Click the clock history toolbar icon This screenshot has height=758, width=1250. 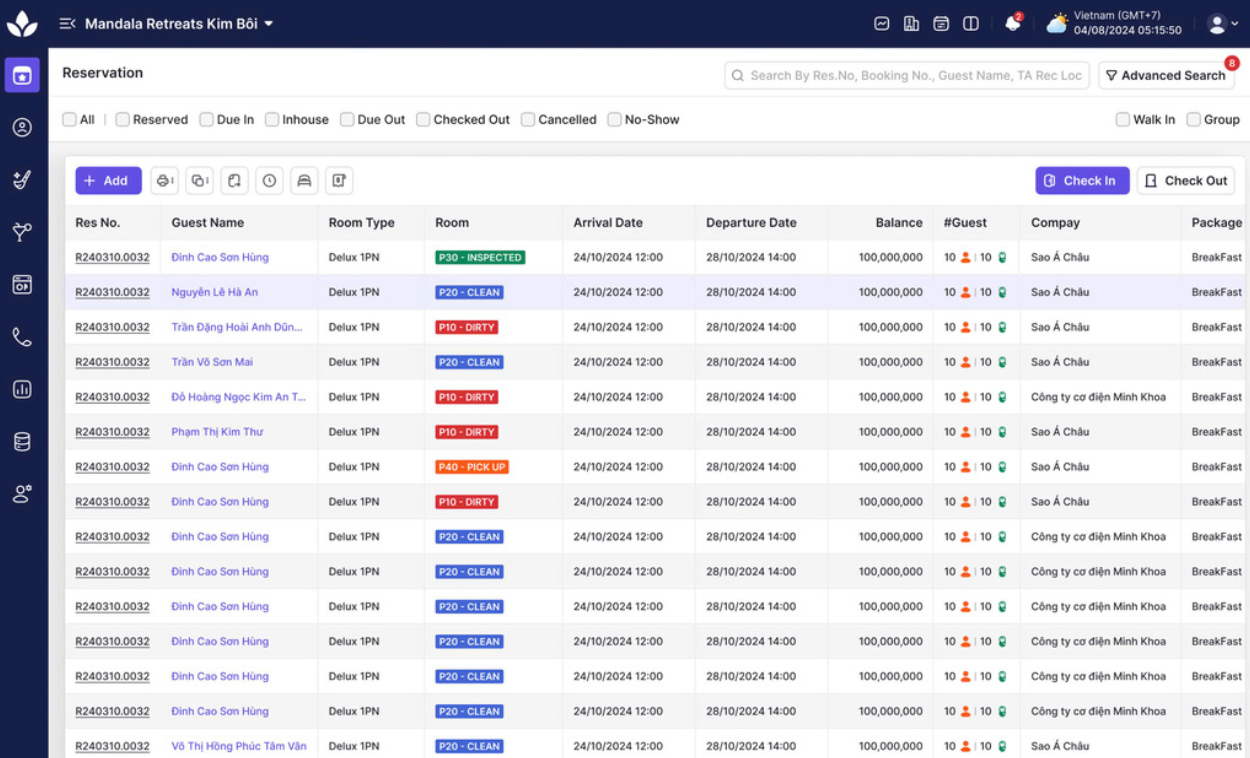269,181
